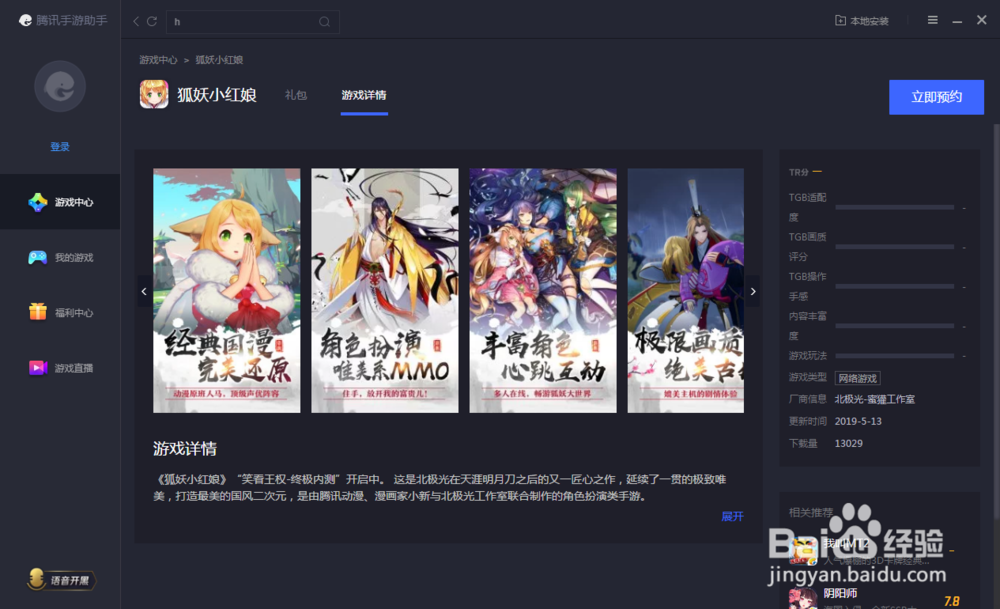This screenshot has width=1000, height=609.
Task: Open 本地安装 local install
Action: tap(862, 21)
